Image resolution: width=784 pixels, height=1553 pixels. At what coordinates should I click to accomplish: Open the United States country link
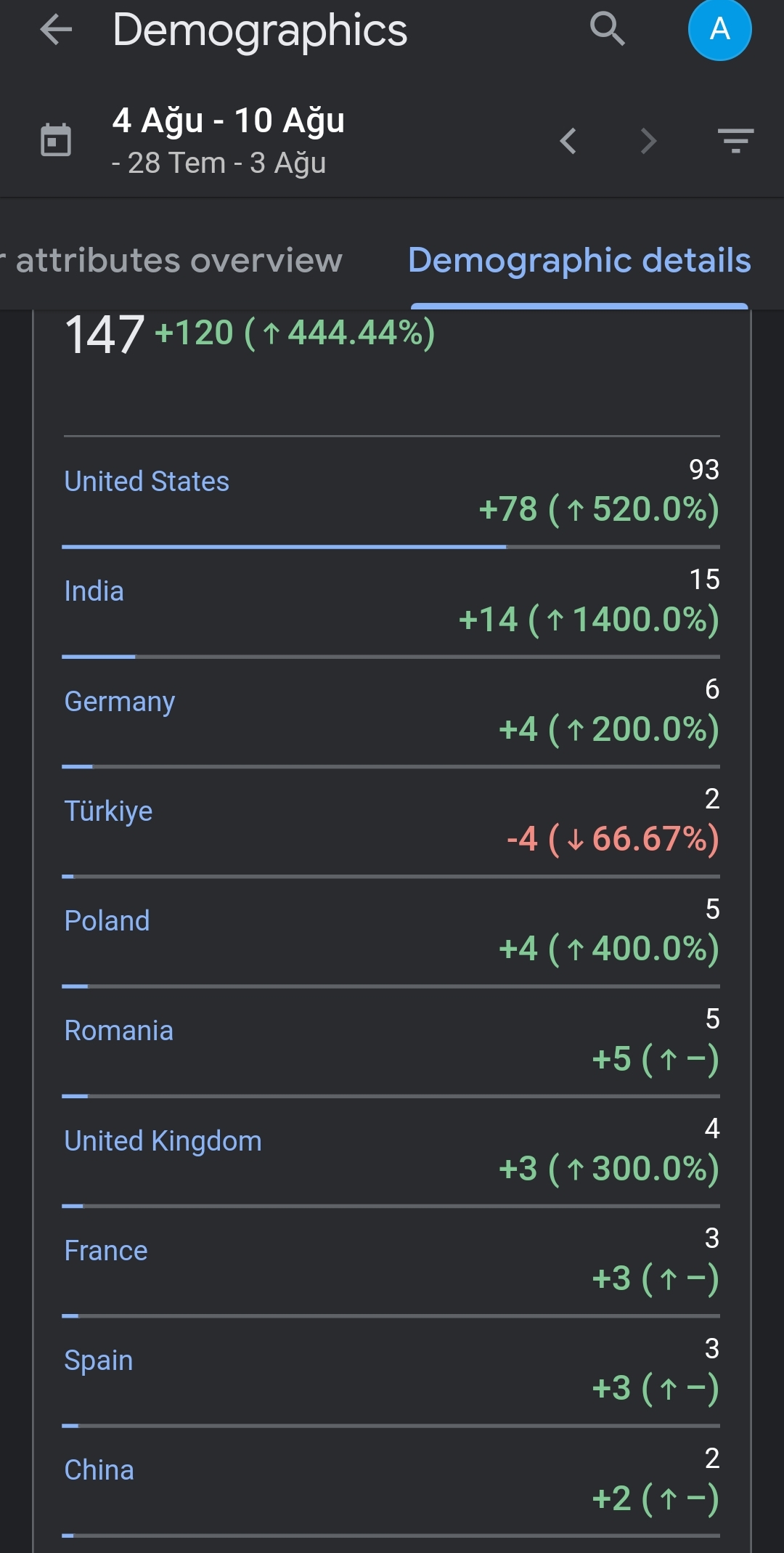[147, 482]
